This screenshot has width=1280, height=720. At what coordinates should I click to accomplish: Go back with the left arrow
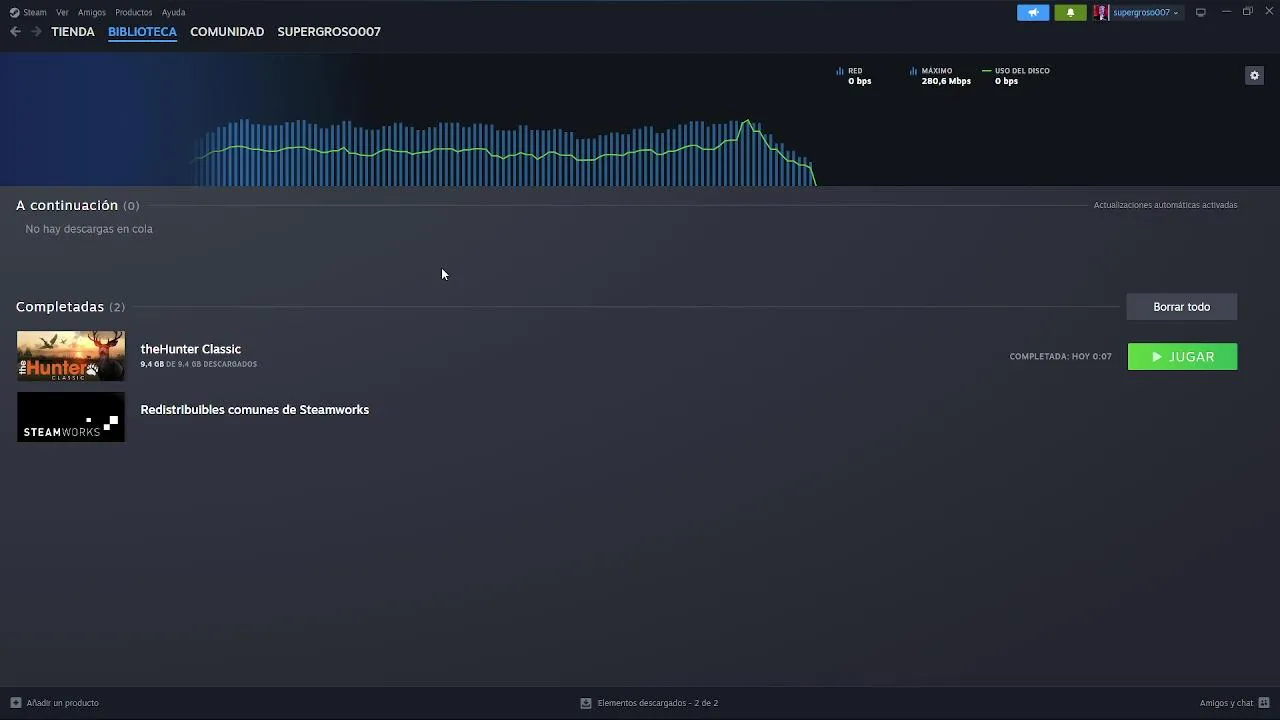(15, 32)
